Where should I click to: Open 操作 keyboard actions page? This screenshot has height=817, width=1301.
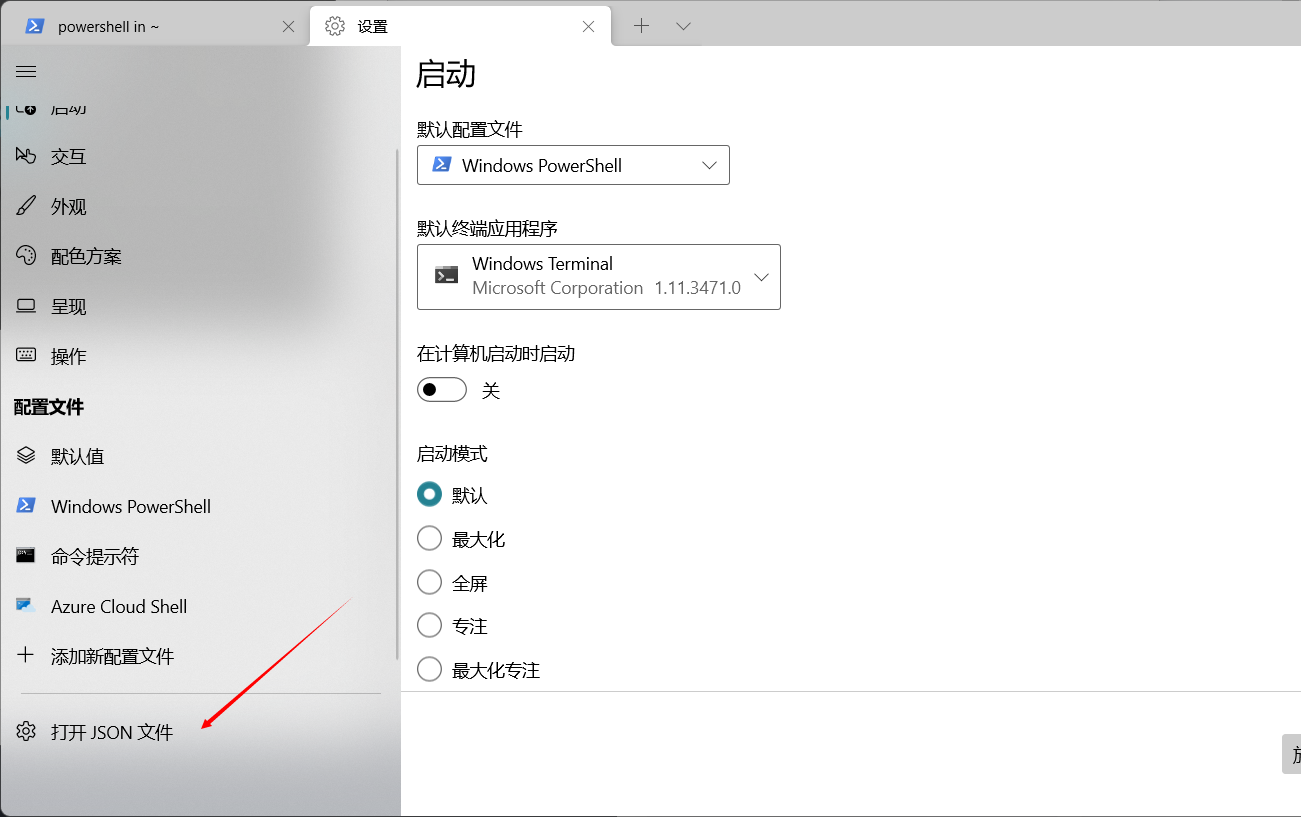pos(68,357)
